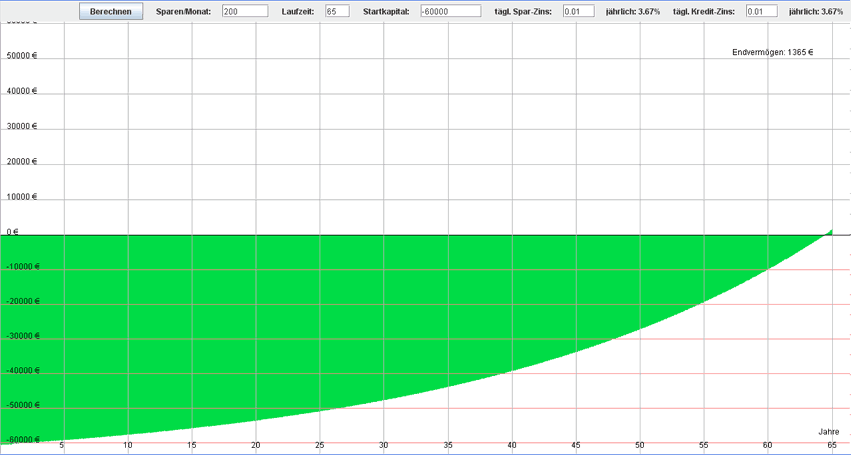Click the Laufzeit input field
This screenshot has width=851, height=455.
click(336, 11)
